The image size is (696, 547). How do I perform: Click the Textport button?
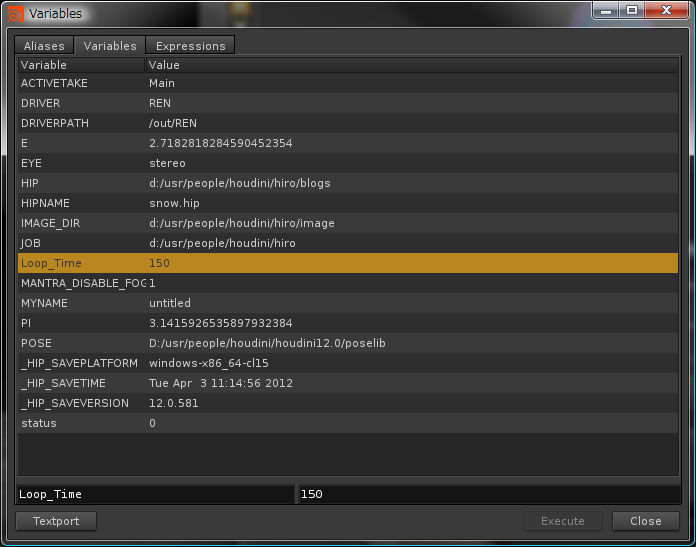pos(55,521)
